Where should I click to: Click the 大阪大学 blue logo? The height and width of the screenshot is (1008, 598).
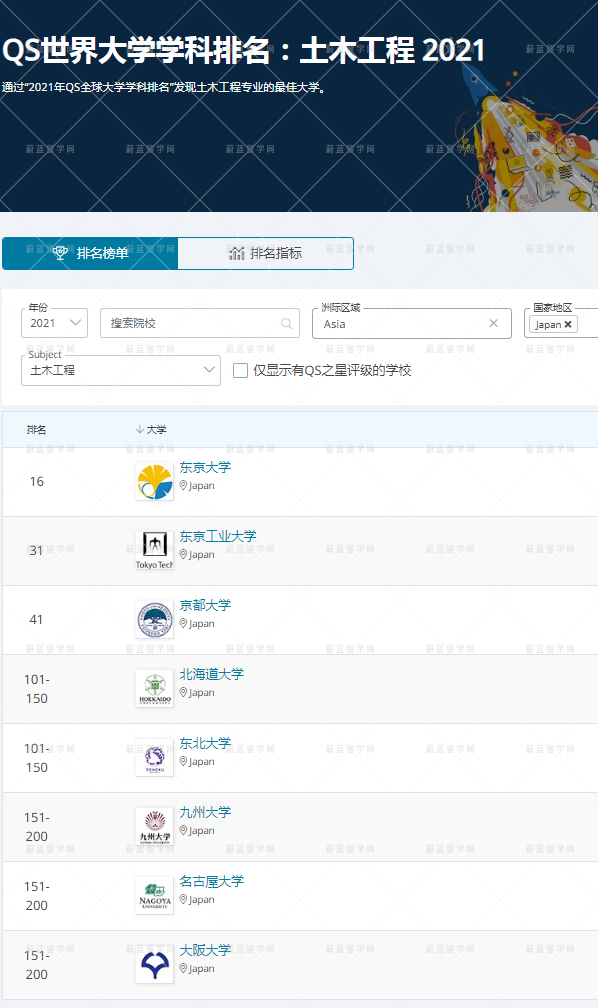(x=154, y=964)
